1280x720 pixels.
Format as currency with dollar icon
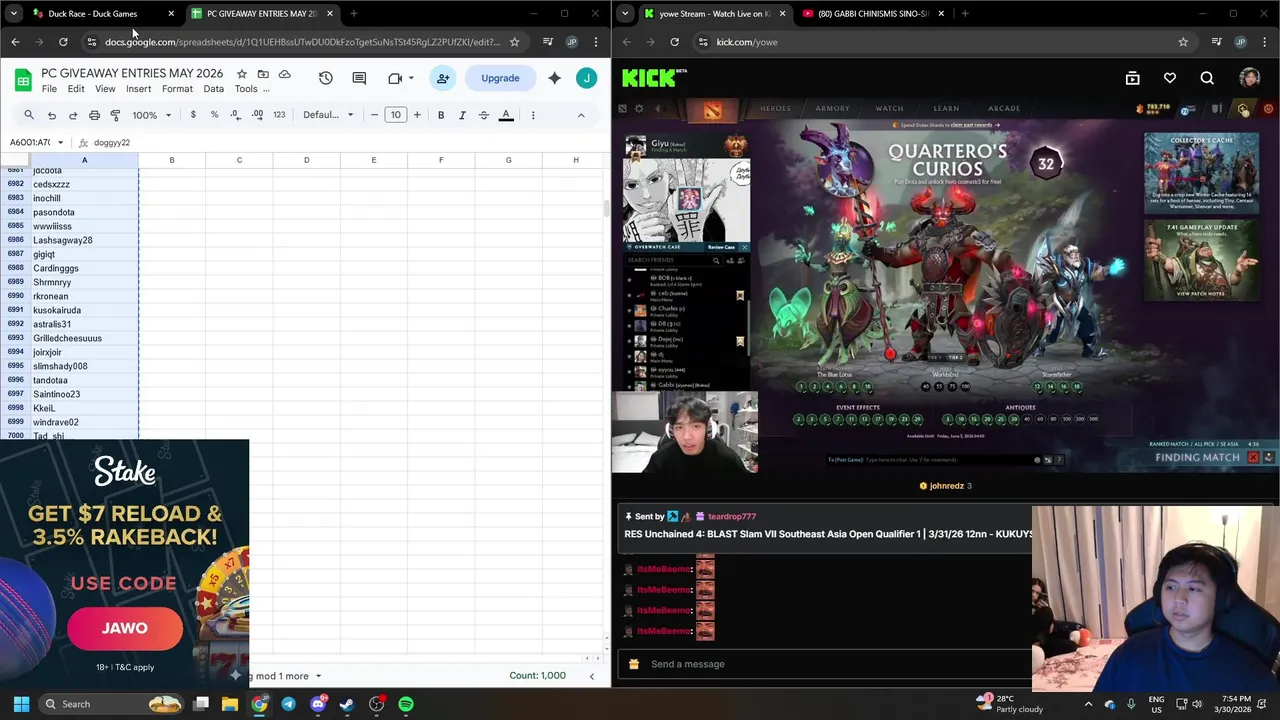193,115
